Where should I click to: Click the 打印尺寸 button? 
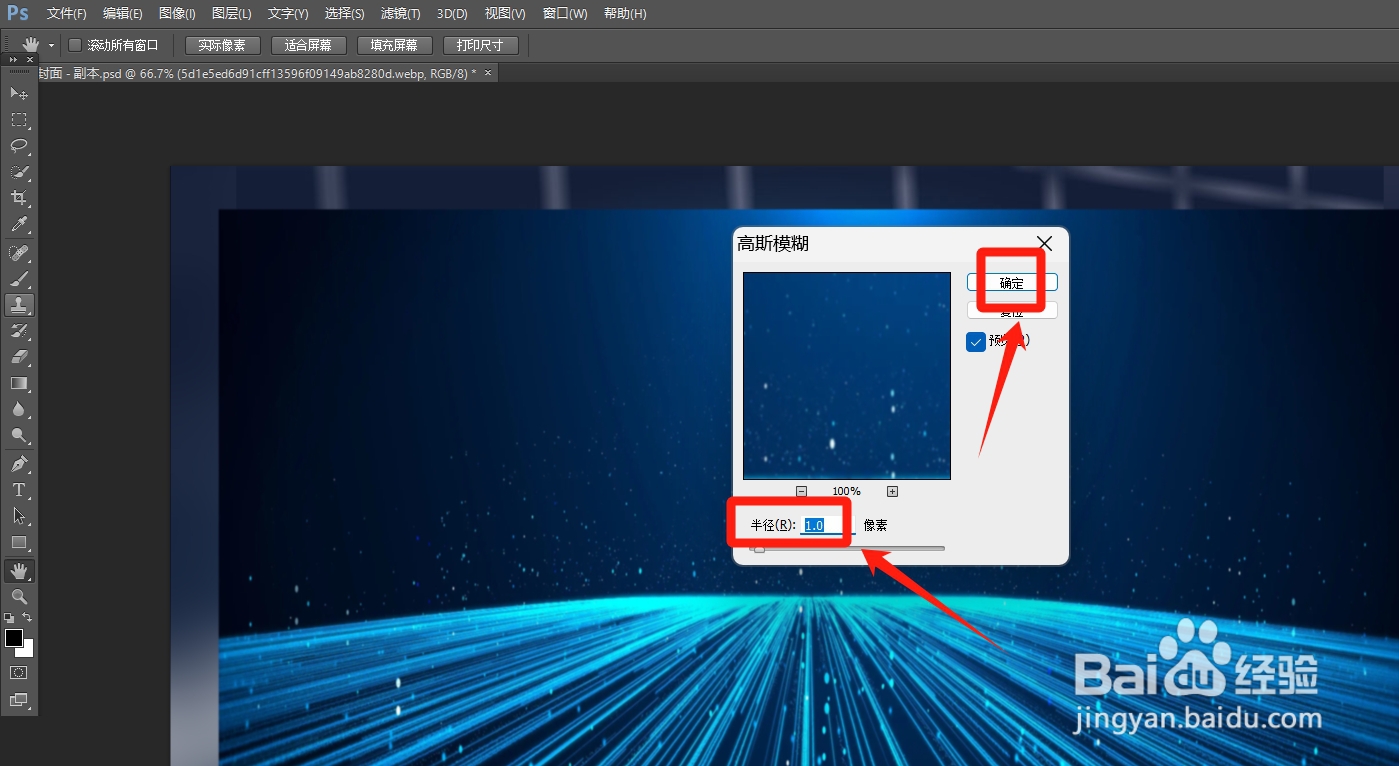480,45
